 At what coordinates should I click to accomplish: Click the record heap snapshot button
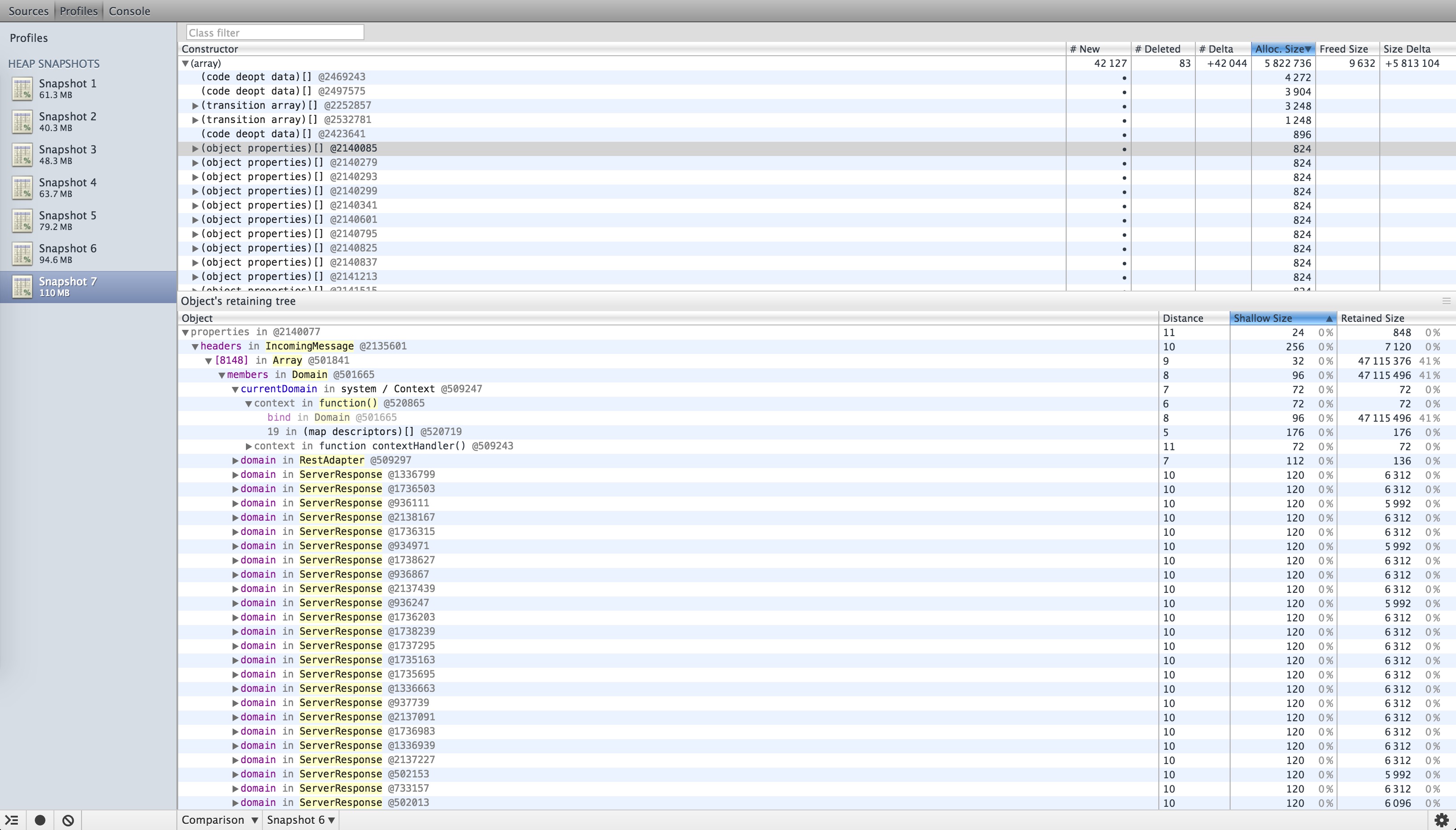click(x=40, y=820)
